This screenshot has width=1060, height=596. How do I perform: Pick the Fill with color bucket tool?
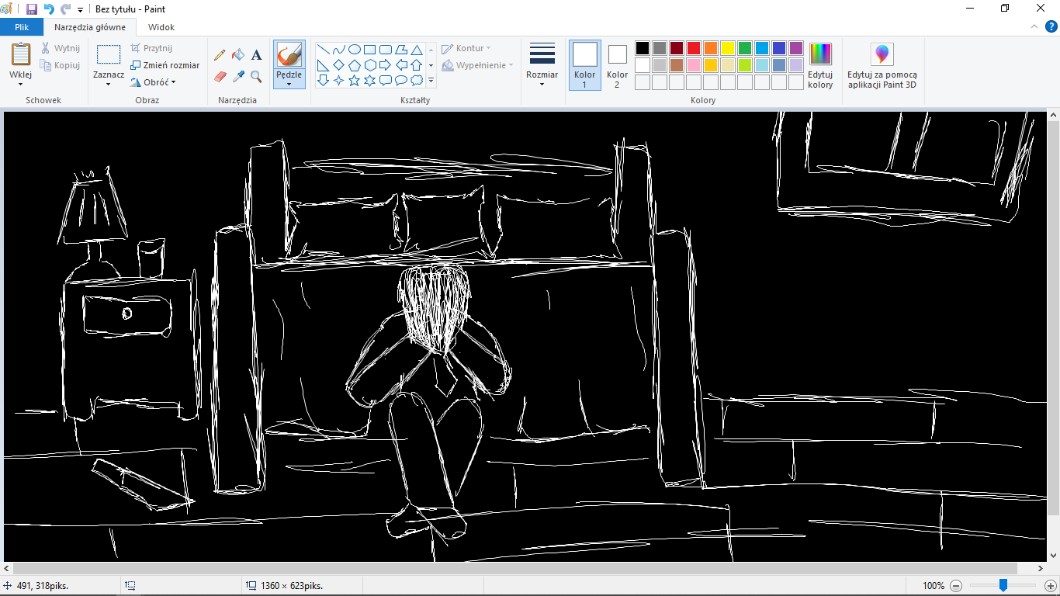[x=238, y=55]
